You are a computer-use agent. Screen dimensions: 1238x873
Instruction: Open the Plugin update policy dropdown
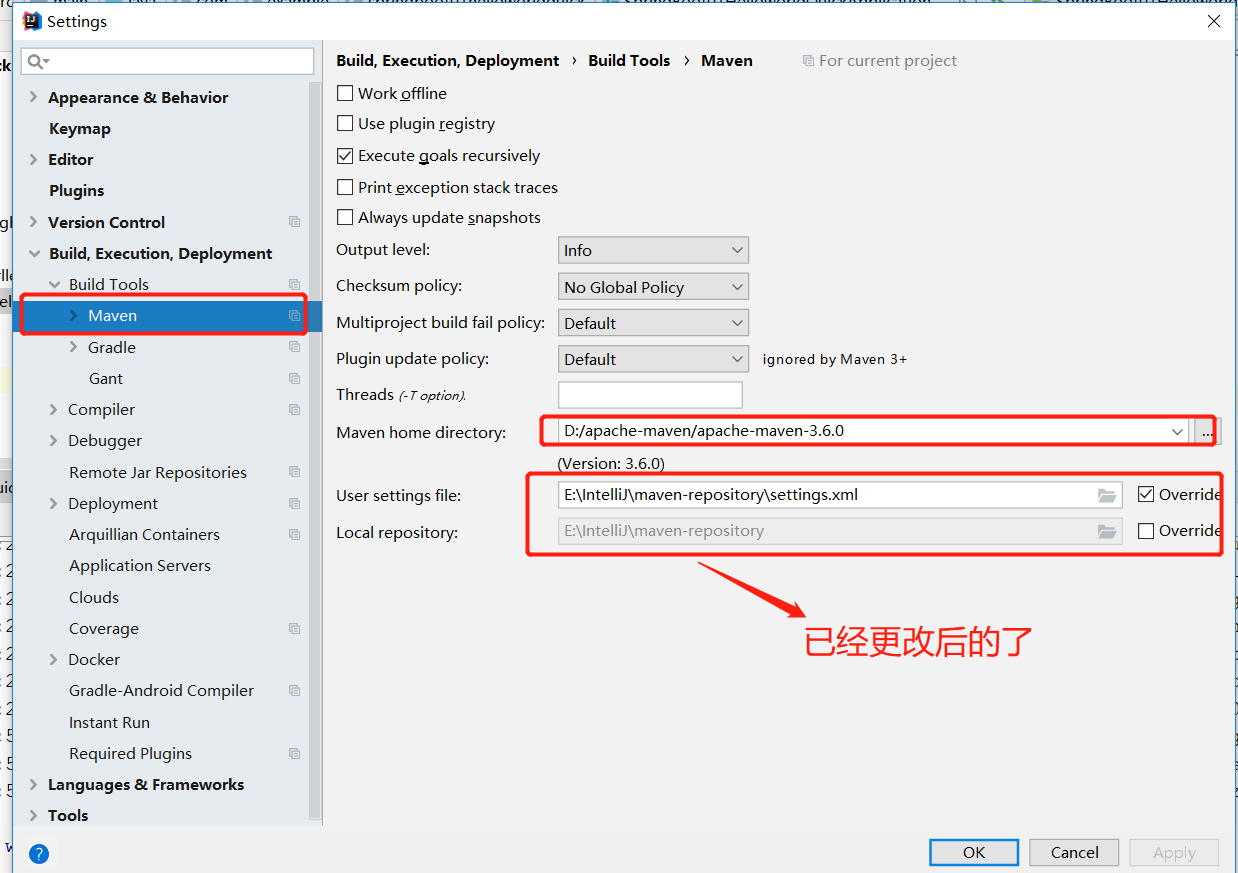(x=653, y=359)
